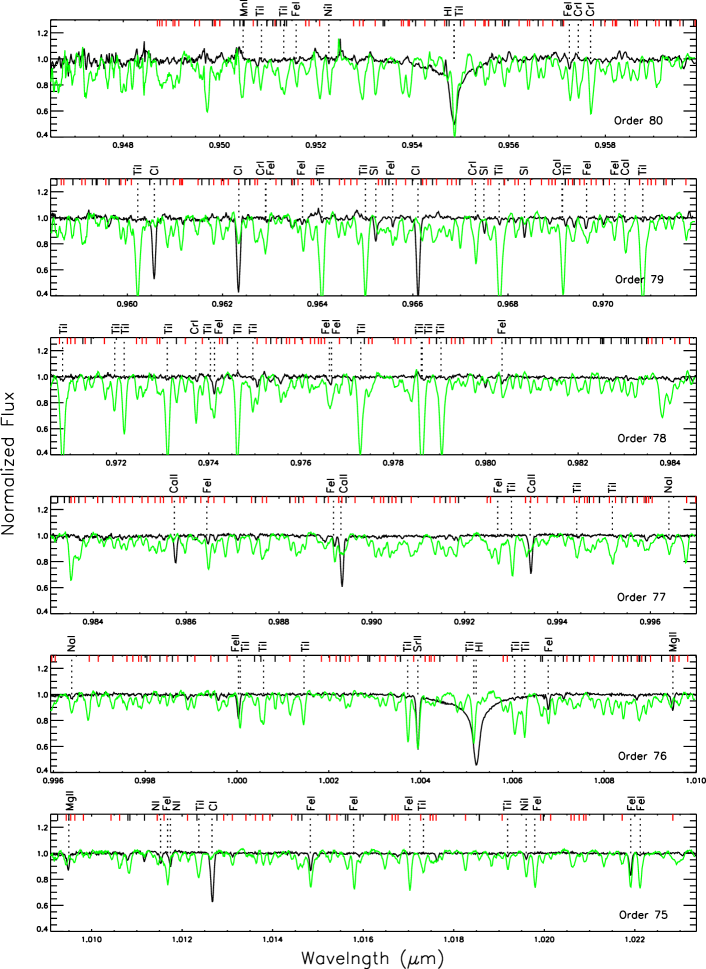Click the double dip near the bottom spectrum's right end
The height and width of the screenshot is (969, 706).
[635, 884]
